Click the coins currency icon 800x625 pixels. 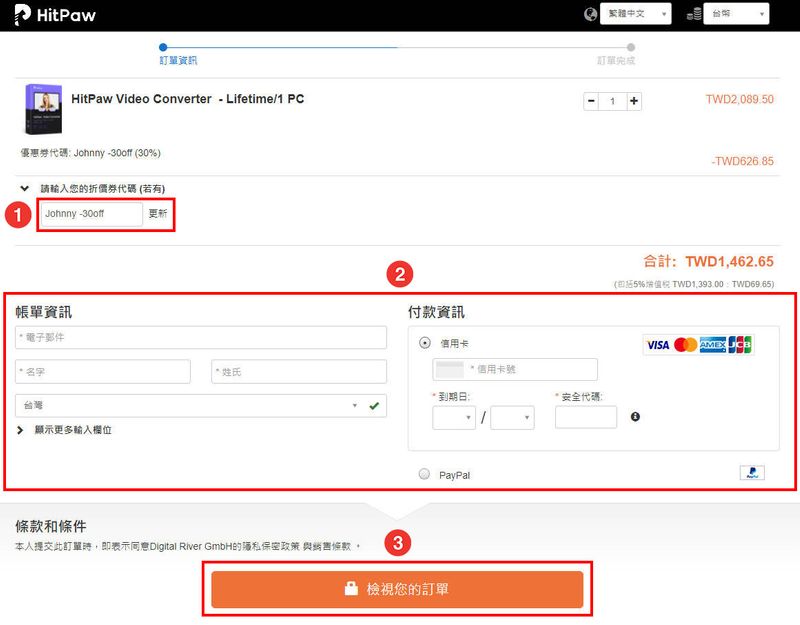point(694,14)
